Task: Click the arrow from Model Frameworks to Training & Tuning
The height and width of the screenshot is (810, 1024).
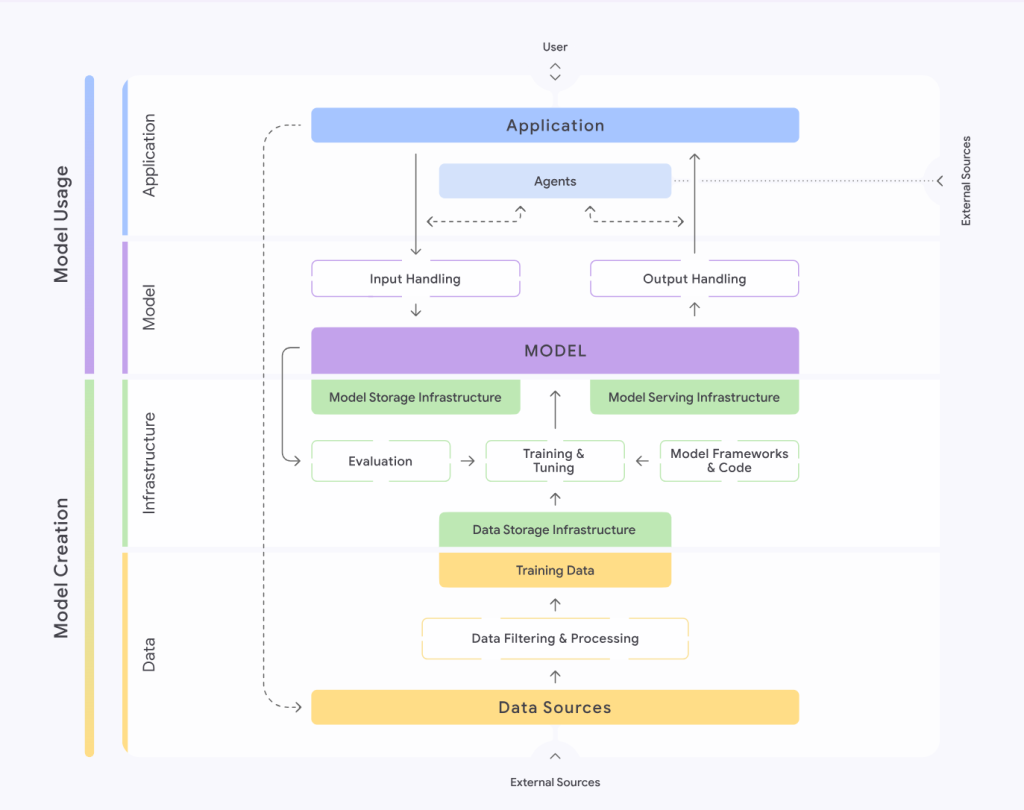Action: click(642, 461)
